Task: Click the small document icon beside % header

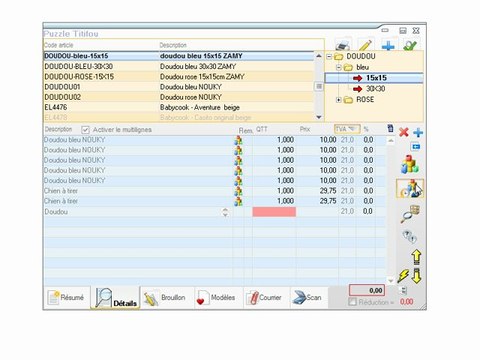Action: pyautogui.click(x=390, y=129)
